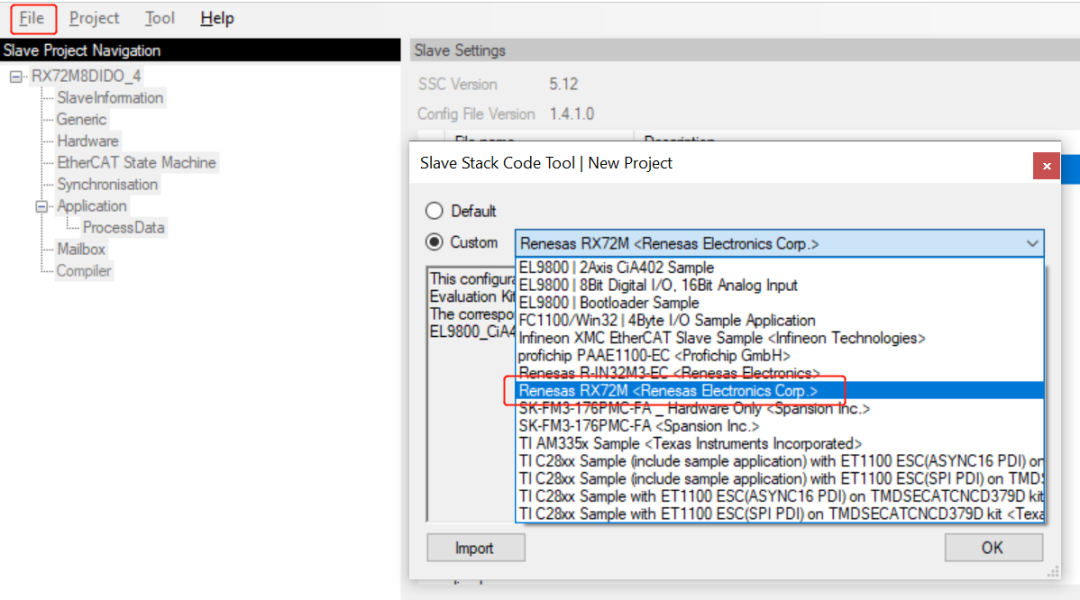The image size is (1080, 600).
Task: Open the Compiler settings
Action: tap(84, 270)
